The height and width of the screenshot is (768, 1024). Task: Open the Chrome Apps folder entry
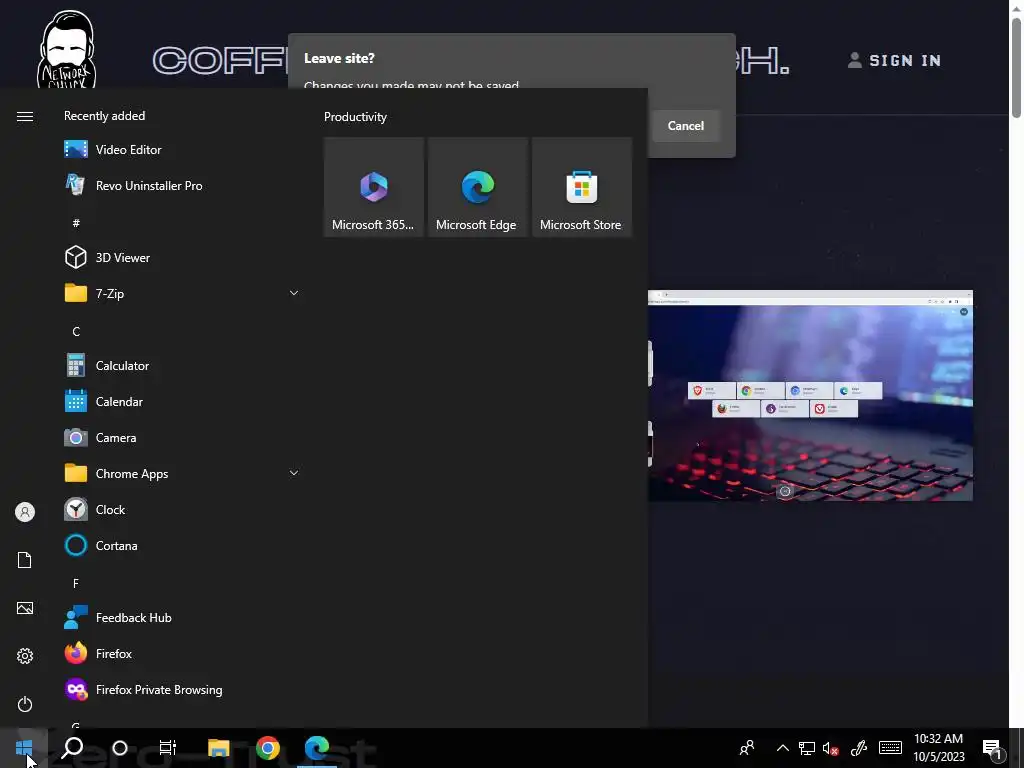click(182, 473)
